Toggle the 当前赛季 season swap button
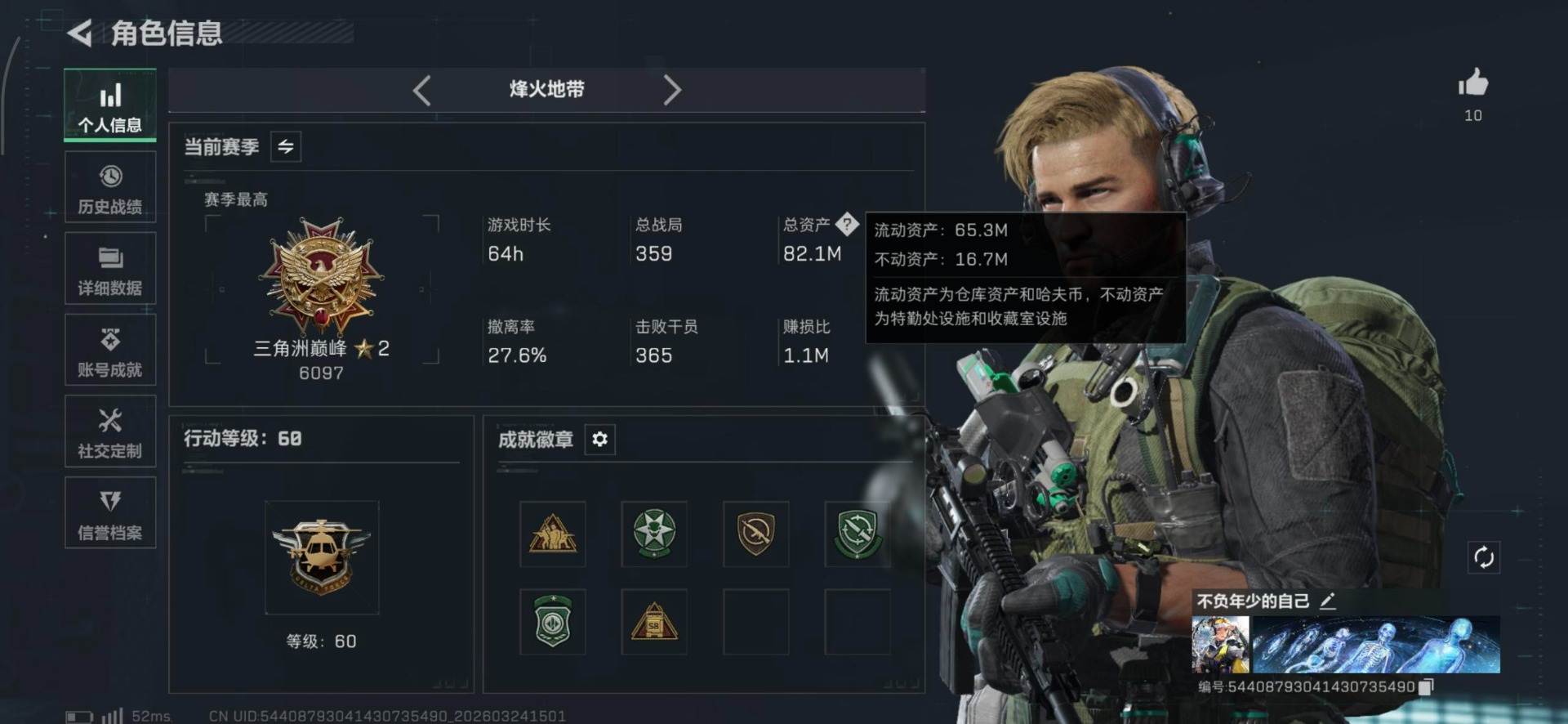Screen dimensions: 1568x724 [x=286, y=147]
